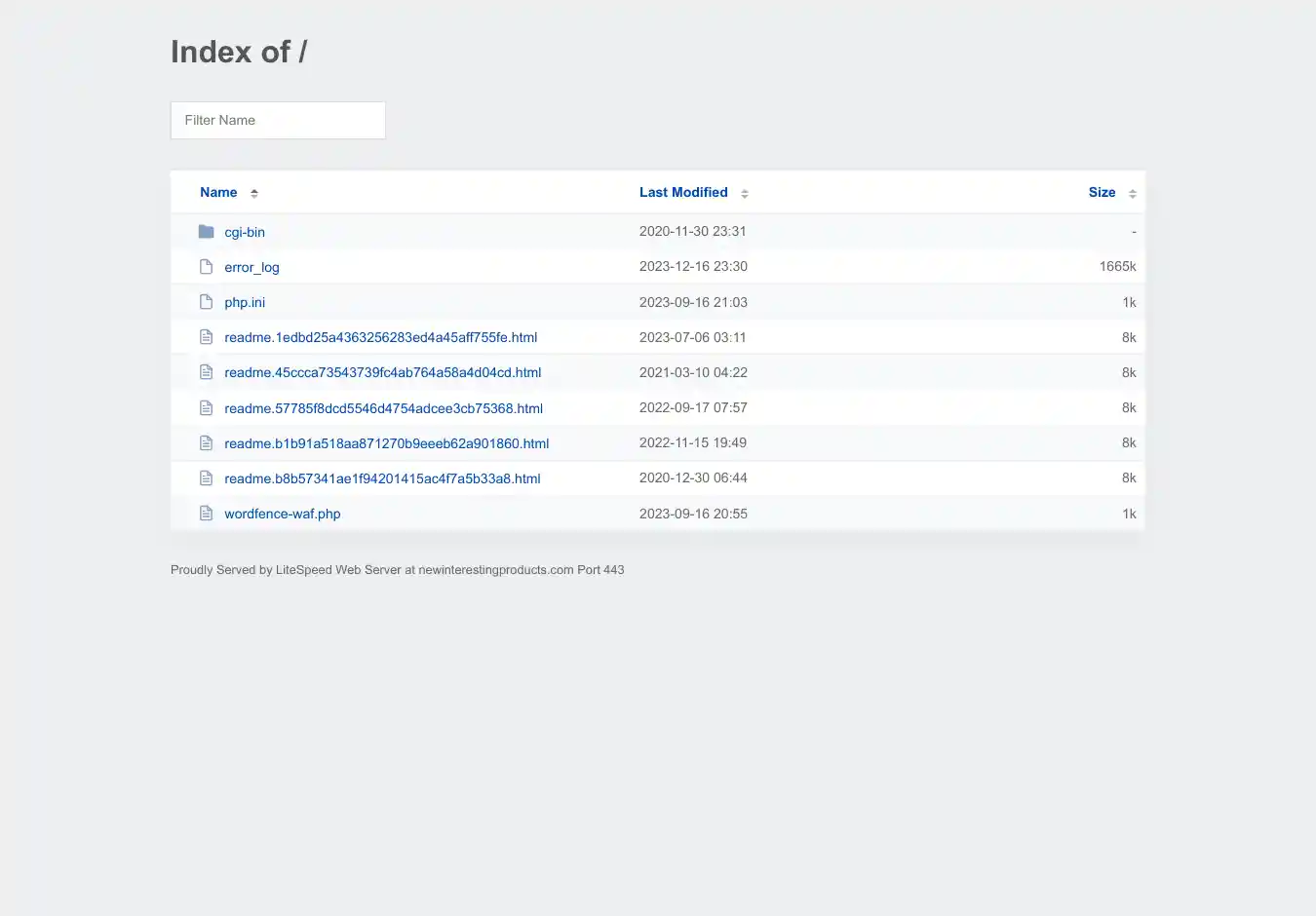Click the error_log file icon
This screenshot has width=1316, height=916.
coord(206,267)
